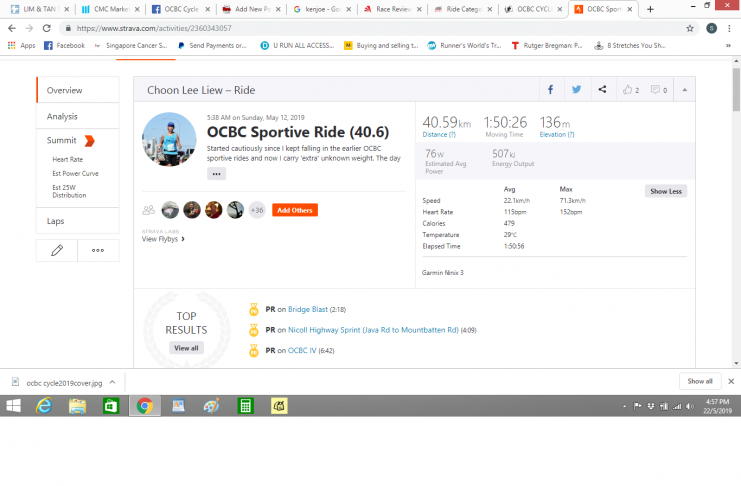Open Heart Rate analysis
The height and width of the screenshot is (486, 741).
(x=68, y=159)
